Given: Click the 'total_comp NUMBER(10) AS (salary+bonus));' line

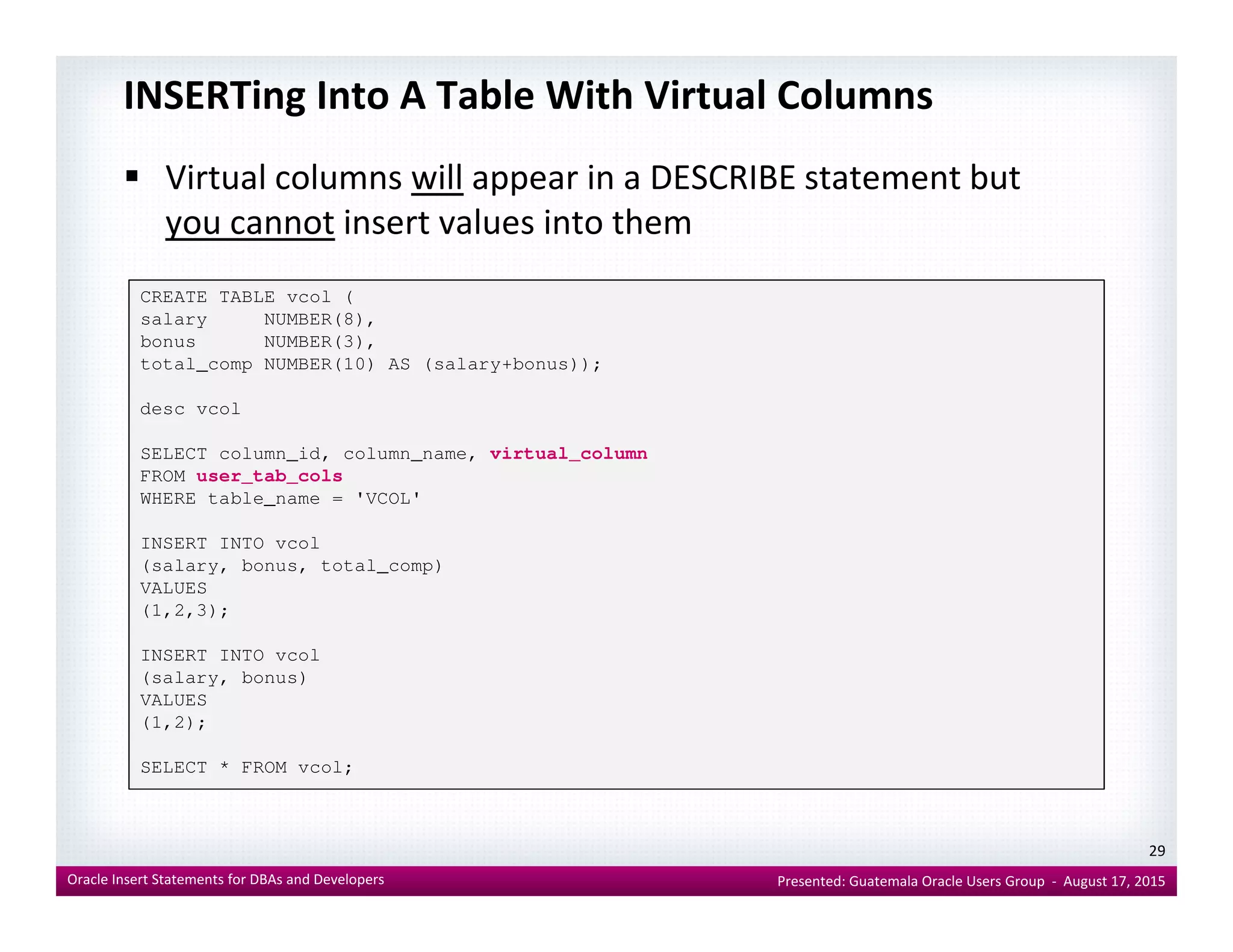Looking at the screenshot, I should 370,365.
